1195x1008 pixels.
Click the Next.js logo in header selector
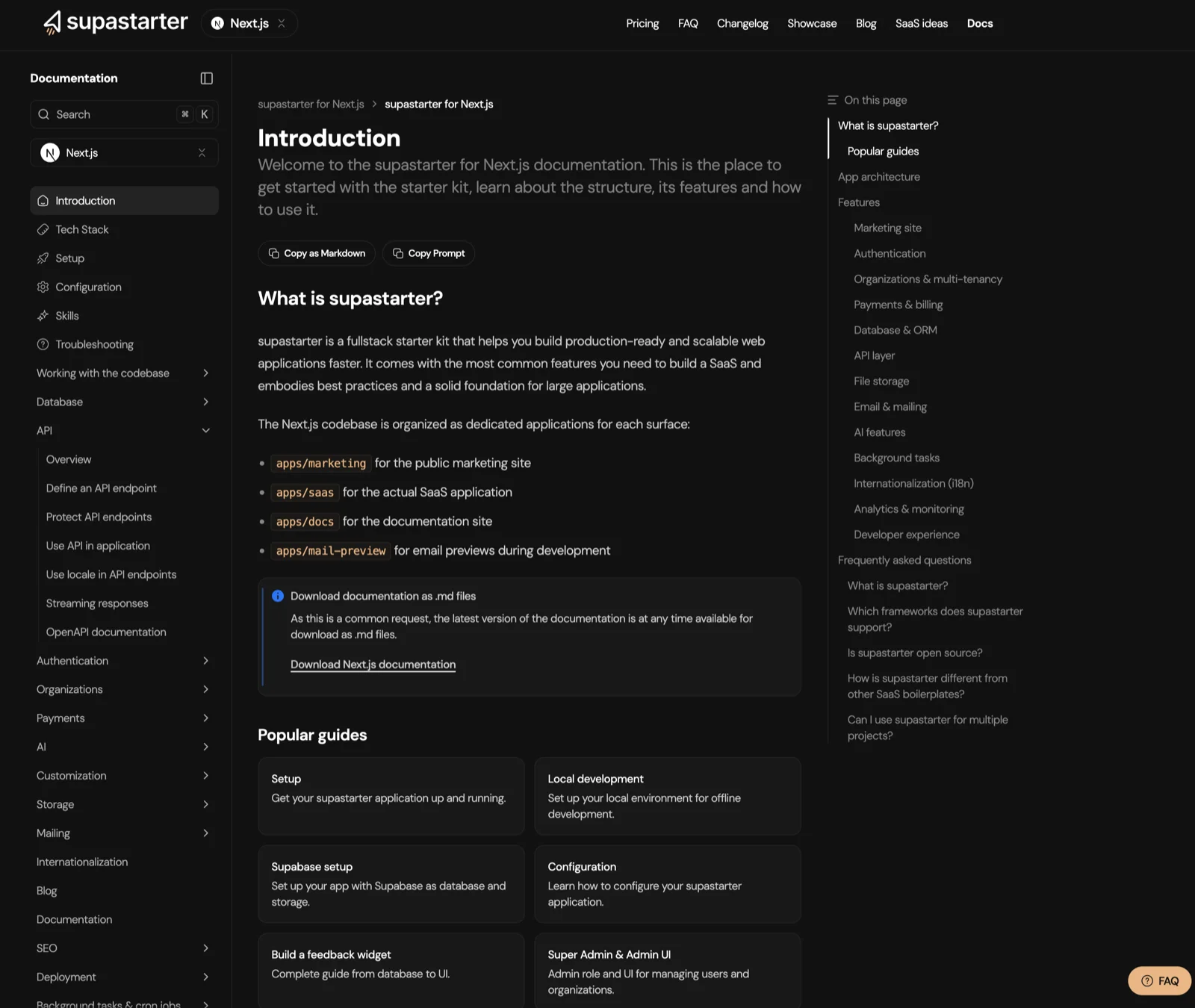[x=217, y=23]
